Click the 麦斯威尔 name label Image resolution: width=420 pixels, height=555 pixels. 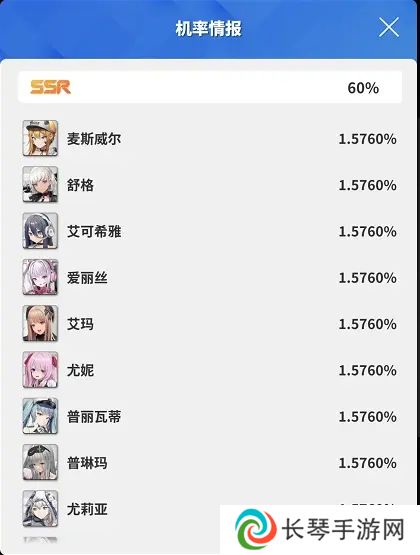point(94,139)
